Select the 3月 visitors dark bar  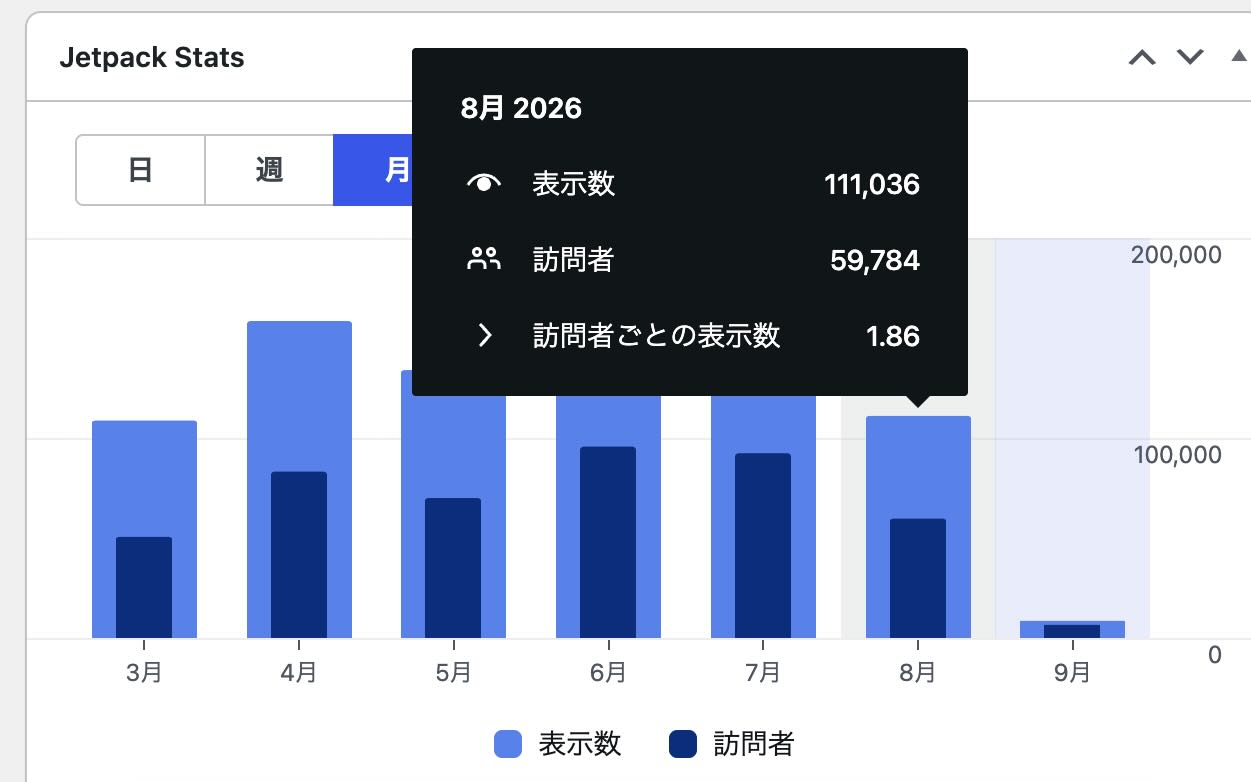coord(144,587)
